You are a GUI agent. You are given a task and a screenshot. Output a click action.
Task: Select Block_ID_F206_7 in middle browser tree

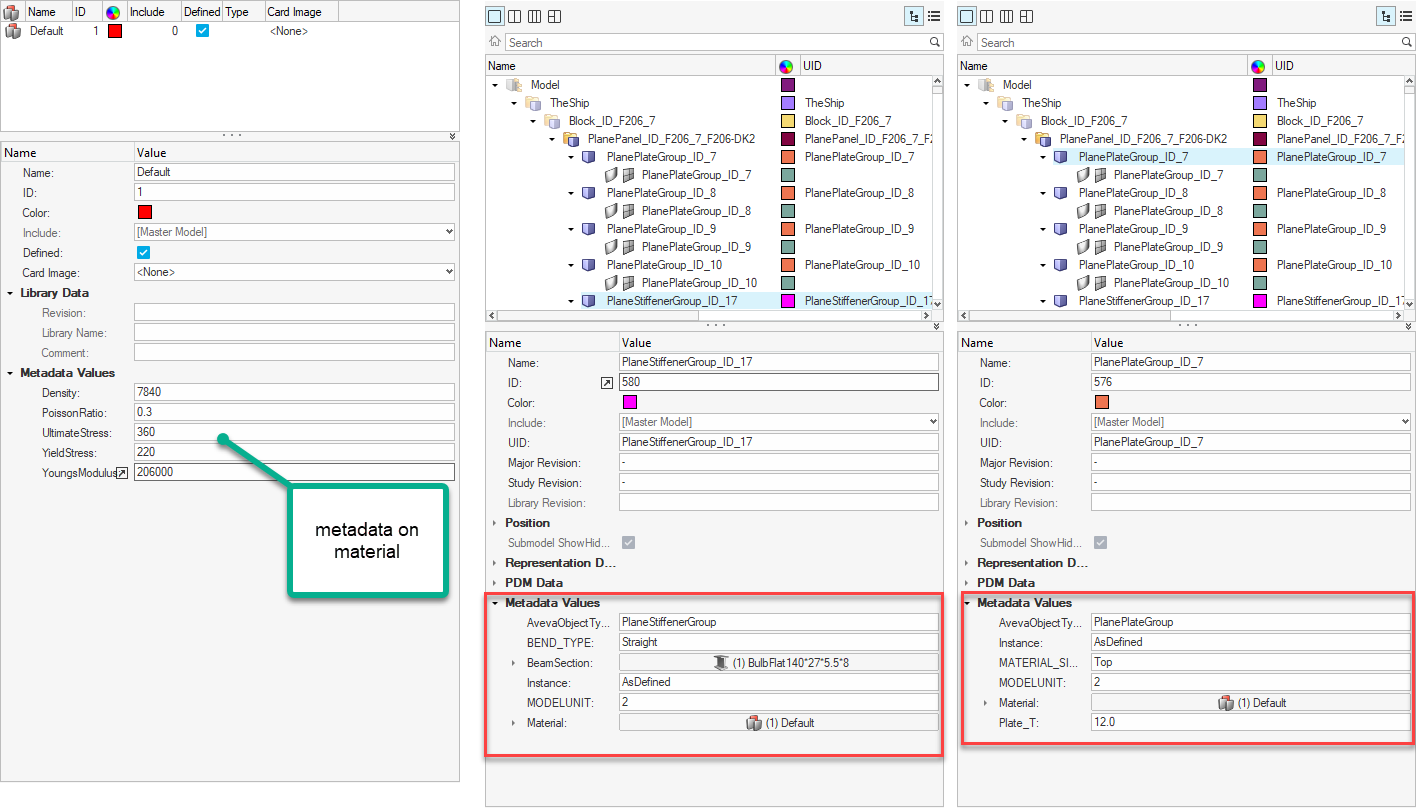[612, 121]
